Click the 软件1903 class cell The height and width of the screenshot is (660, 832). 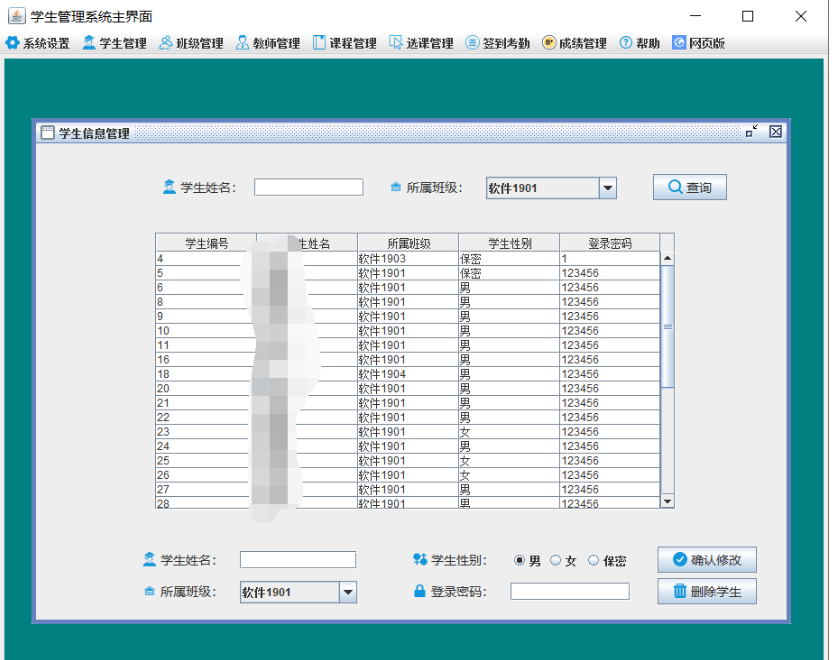click(x=408, y=258)
